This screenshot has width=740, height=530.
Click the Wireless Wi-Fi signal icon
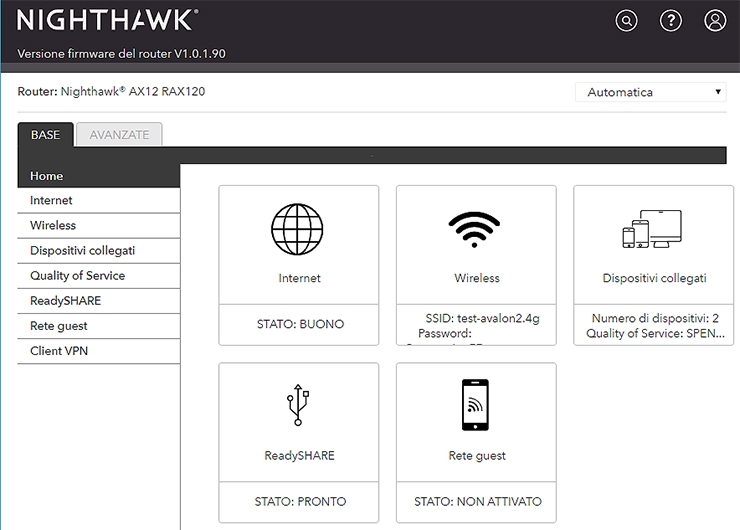(475, 229)
